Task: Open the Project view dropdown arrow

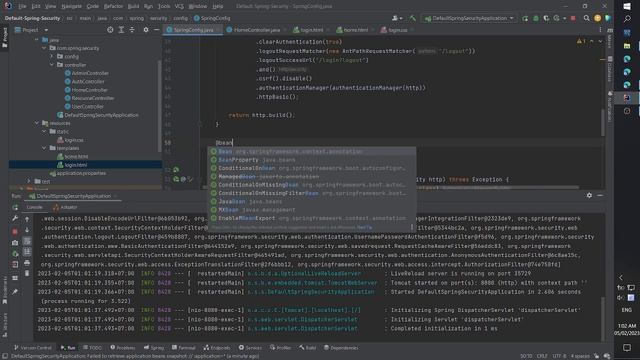Action: [46, 30]
